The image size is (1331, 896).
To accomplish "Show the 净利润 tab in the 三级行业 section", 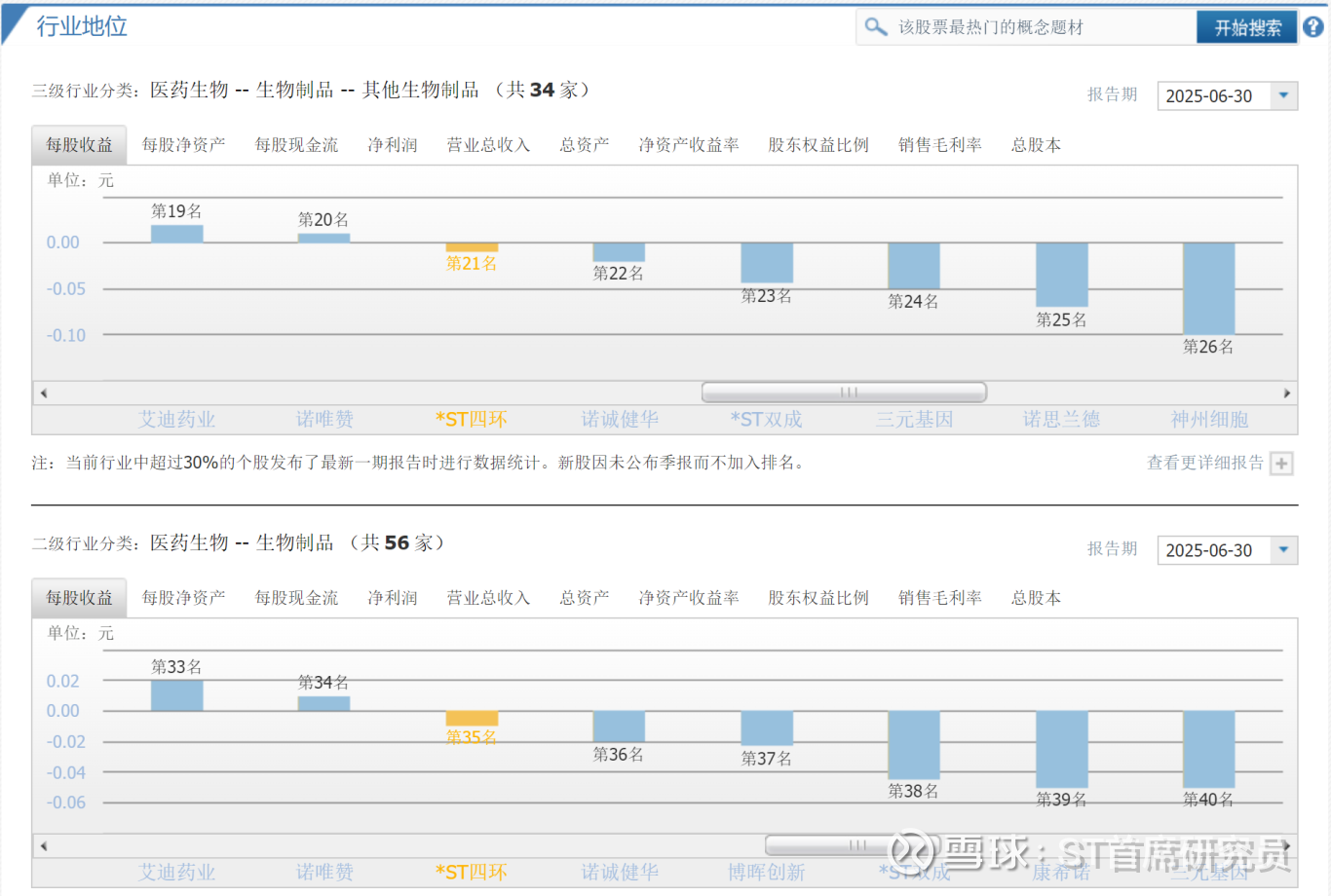I will [x=393, y=145].
